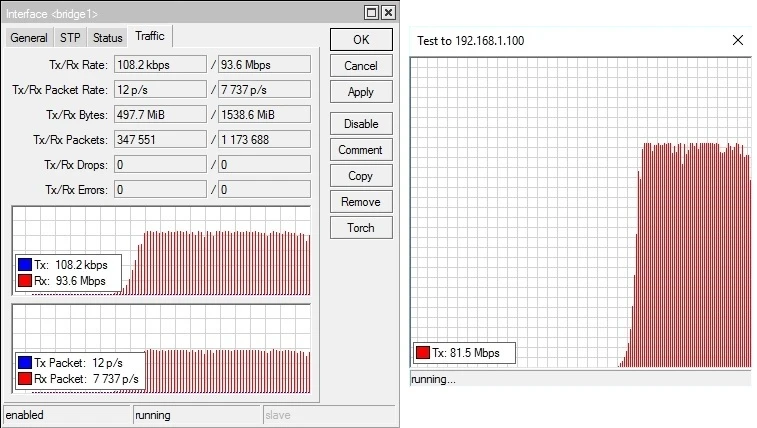Cancel the interface dialog
This screenshot has height=428, width=757.
361,66
